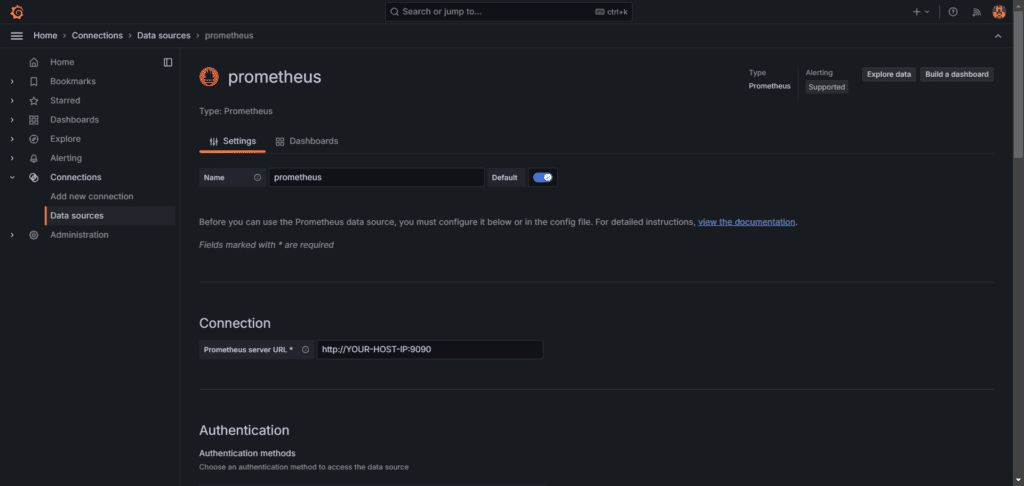Screen dimensions: 1024x486
Task: Click the Search or jump to box
Action: click(x=509, y=12)
